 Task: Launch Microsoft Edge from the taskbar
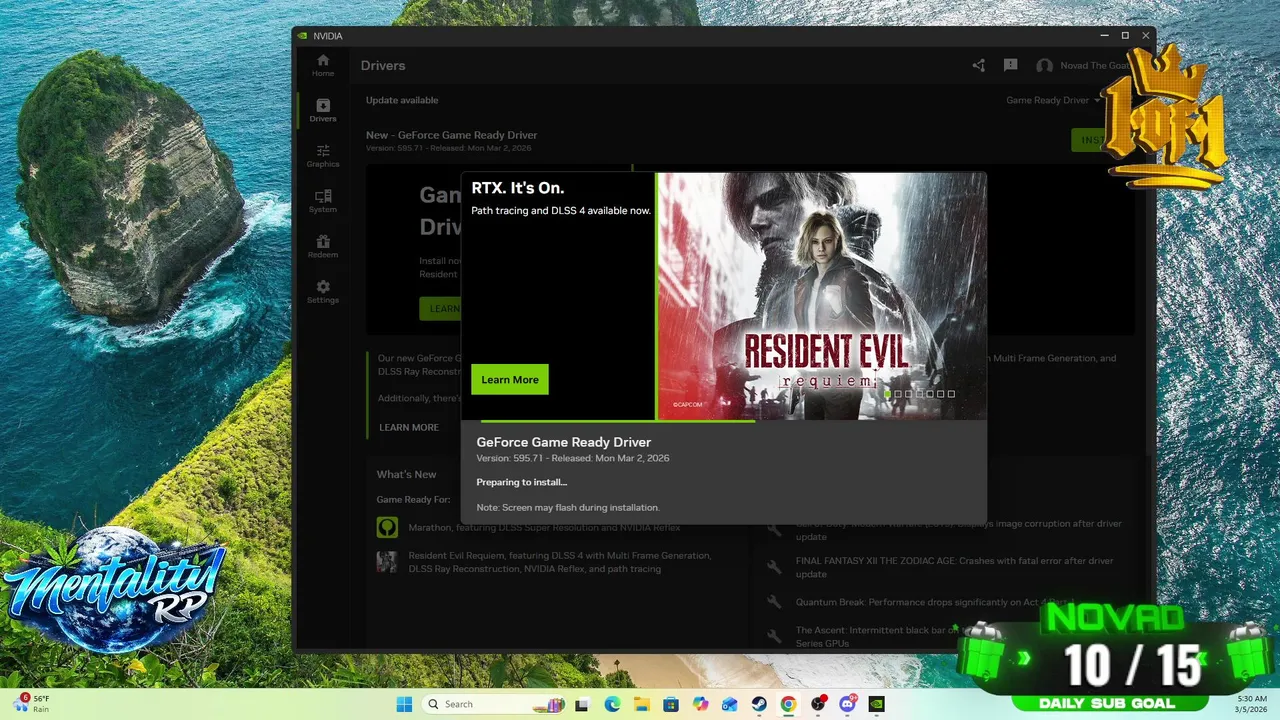point(612,704)
